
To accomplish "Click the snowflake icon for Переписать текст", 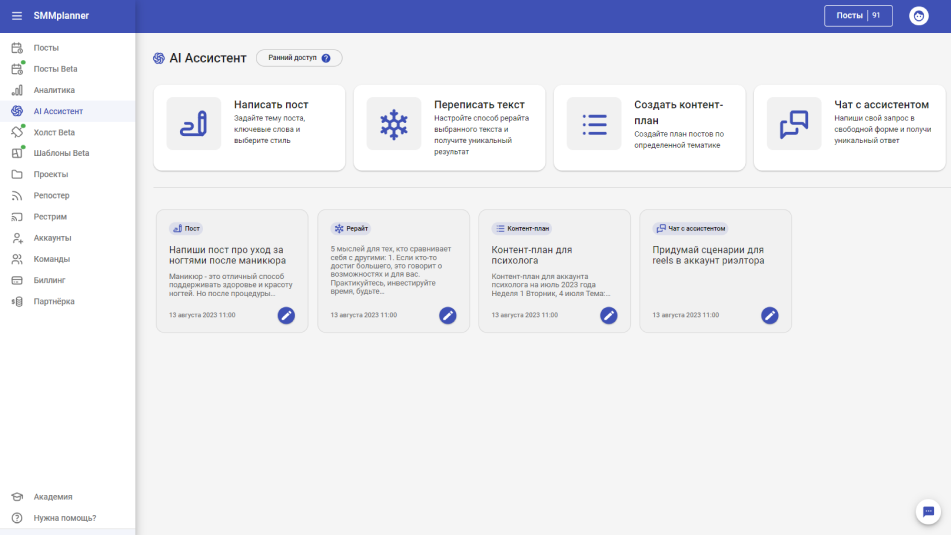I will pos(393,124).
